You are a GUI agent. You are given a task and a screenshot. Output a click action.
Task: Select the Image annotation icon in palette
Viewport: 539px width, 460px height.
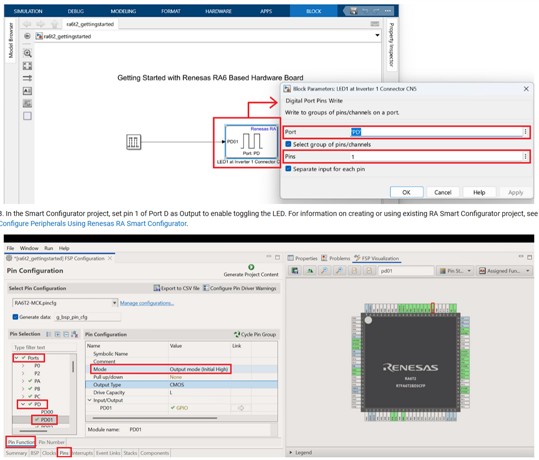[x=27, y=103]
